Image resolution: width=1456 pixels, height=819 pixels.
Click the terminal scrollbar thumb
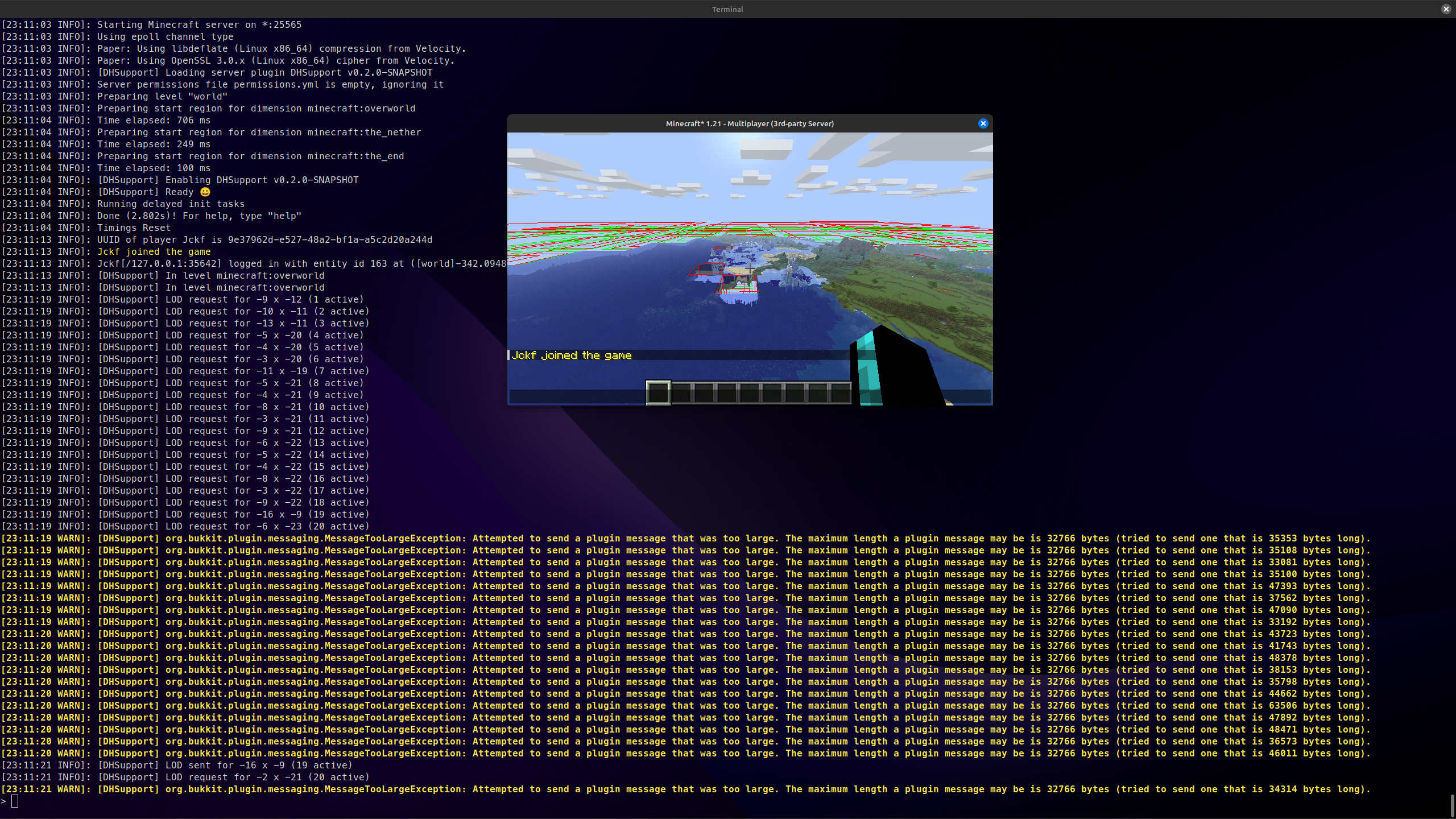click(1452, 805)
